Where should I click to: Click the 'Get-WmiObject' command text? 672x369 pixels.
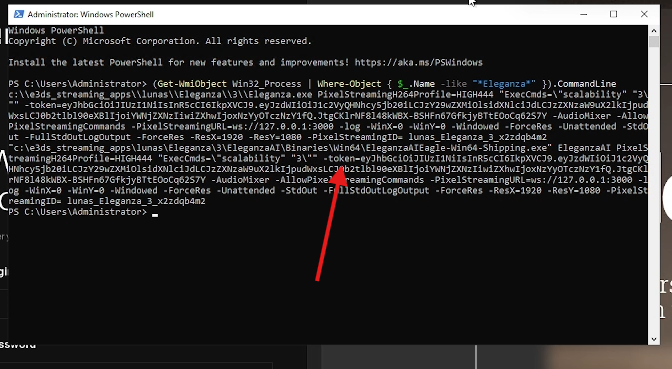click(x=192, y=84)
